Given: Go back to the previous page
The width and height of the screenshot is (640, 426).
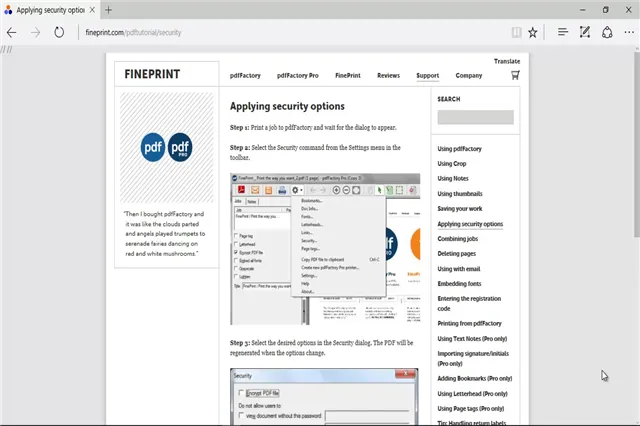Looking at the screenshot, I should click(11, 32).
